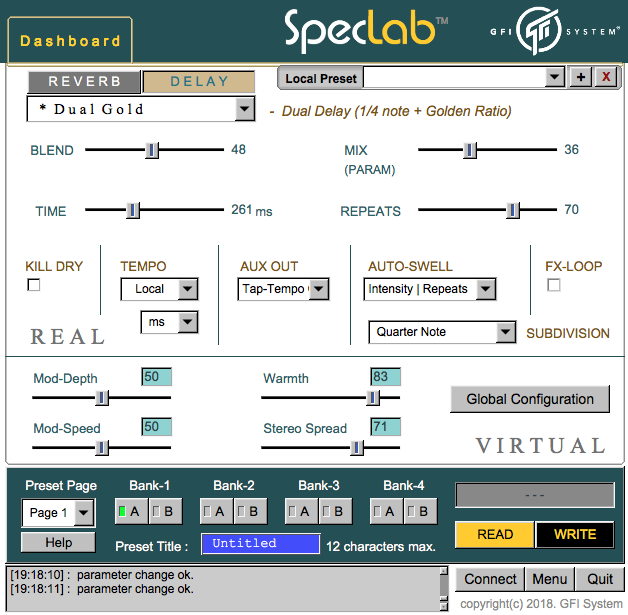Image resolution: width=628 pixels, height=615 pixels.
Task: Click the BLEND slider handle
Action: click(152, 150)
